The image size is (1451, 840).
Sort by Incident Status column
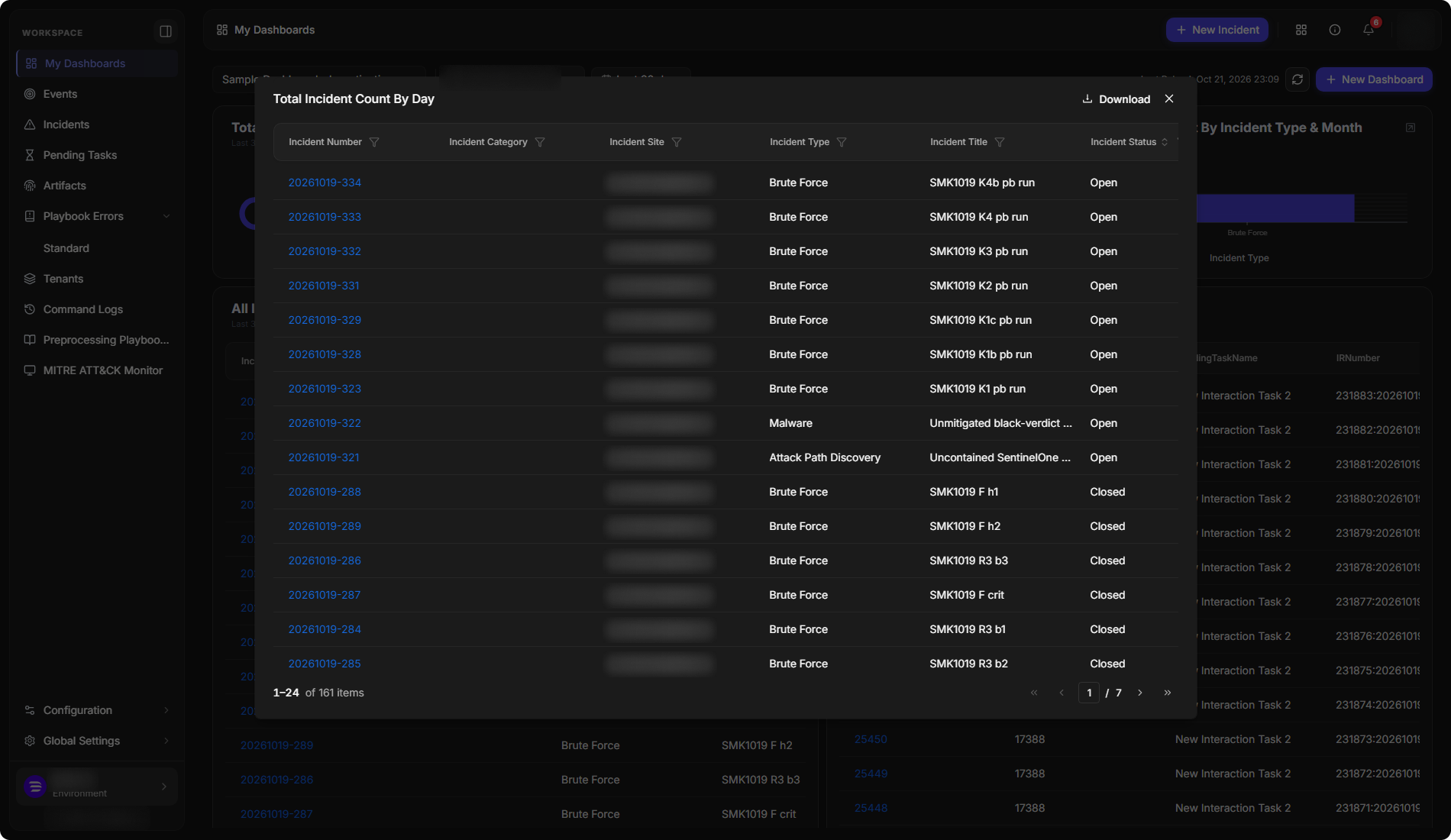[x=1165, y=142]
